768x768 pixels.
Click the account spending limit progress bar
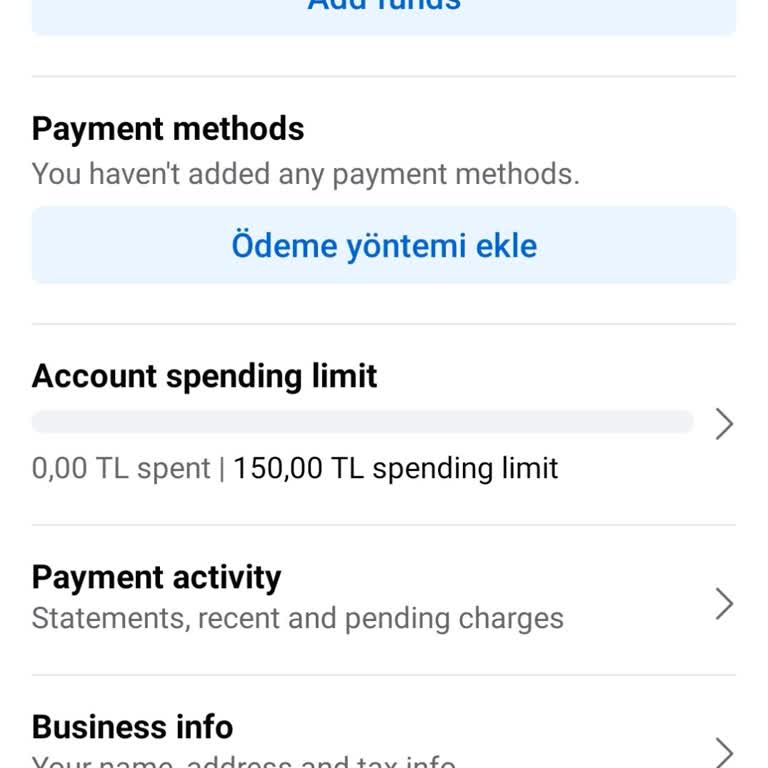click(x=362, y=422)
